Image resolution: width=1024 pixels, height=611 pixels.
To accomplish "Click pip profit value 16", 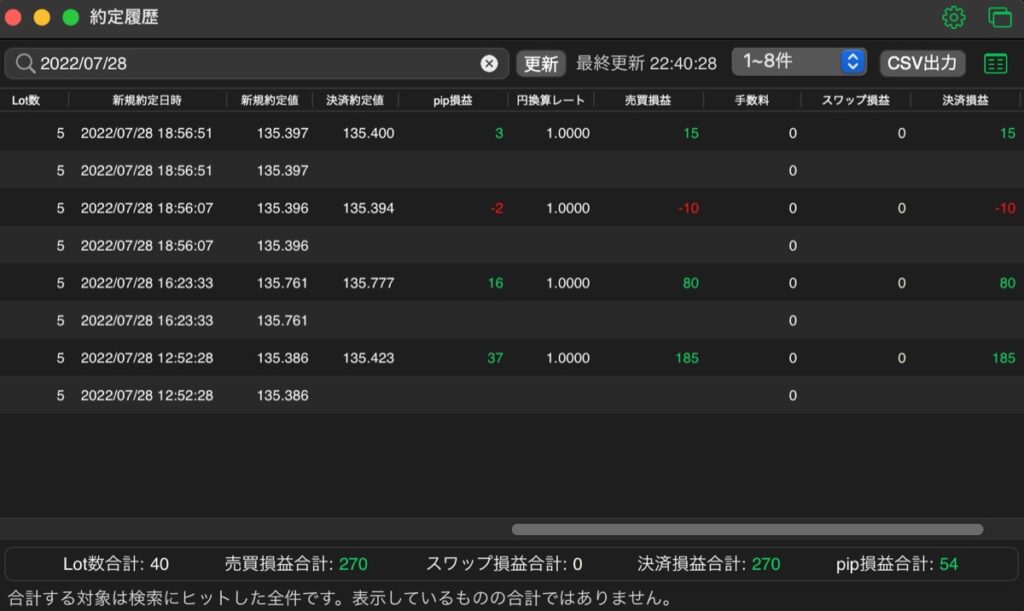I will 495,283.
